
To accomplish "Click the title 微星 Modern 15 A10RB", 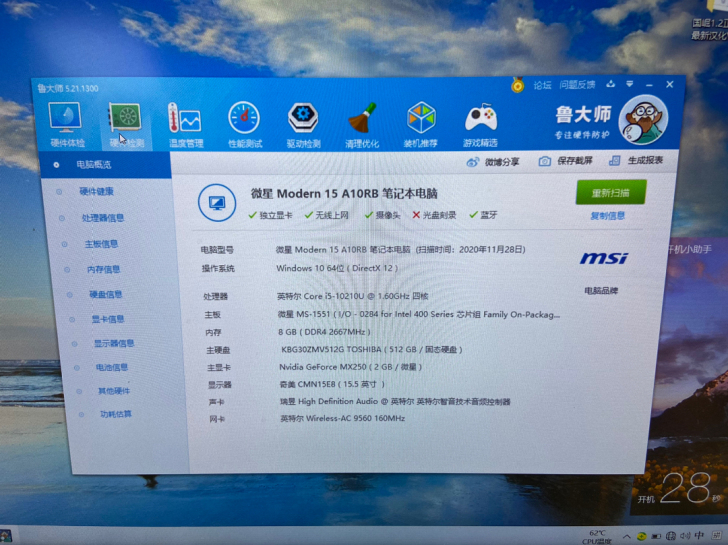I will [344, 194].
